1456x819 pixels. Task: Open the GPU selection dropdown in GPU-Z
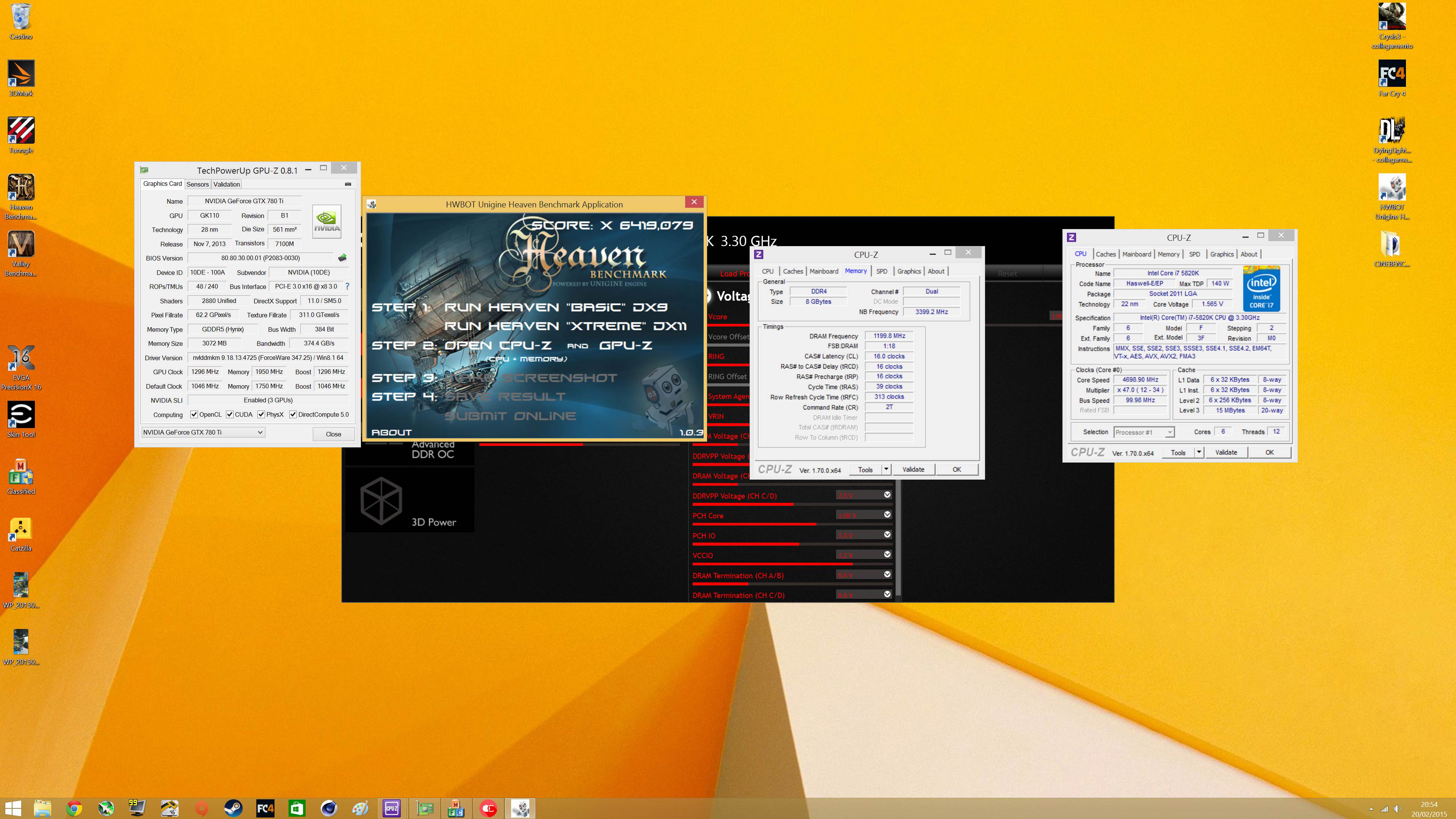click(x=203, y=432)
